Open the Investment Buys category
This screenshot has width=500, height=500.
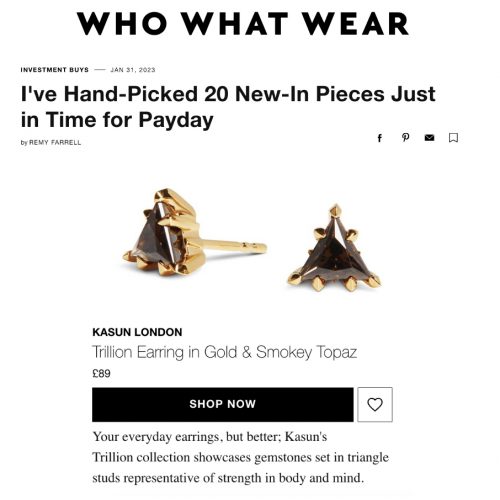[x=55, y=70]
